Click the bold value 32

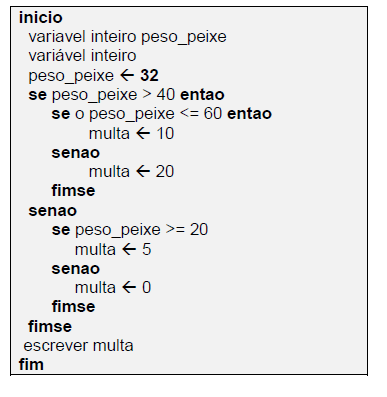[x=149, y=76]
